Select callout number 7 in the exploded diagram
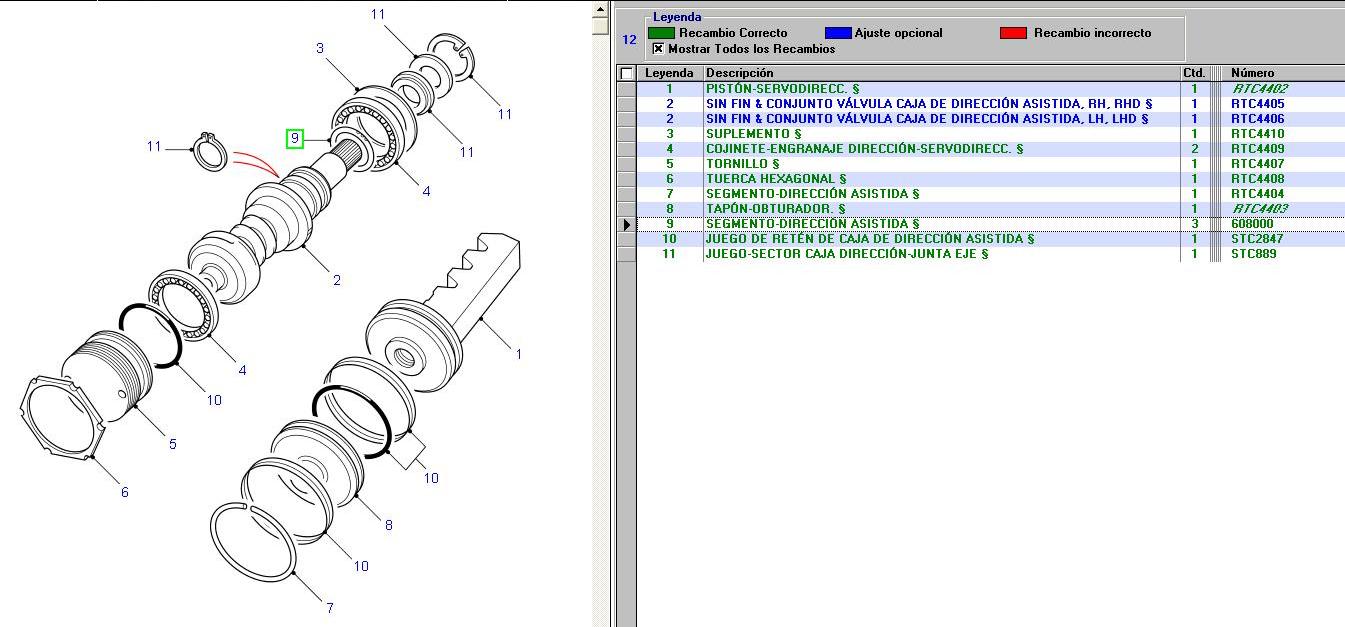Viewport: 1345px width, 627px height. point(329,607)
